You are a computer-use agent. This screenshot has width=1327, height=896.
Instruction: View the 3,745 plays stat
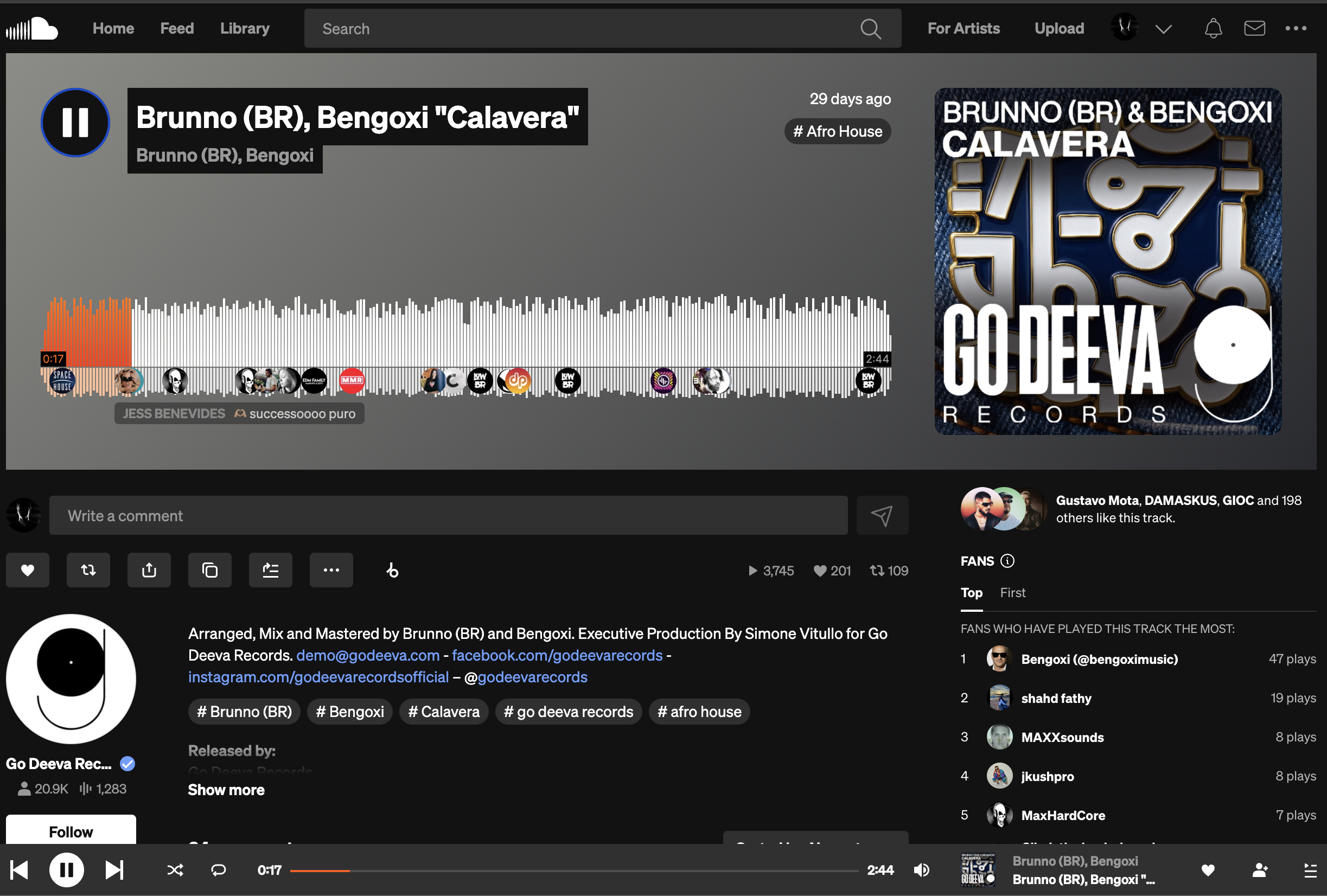[x=771, y=571]
